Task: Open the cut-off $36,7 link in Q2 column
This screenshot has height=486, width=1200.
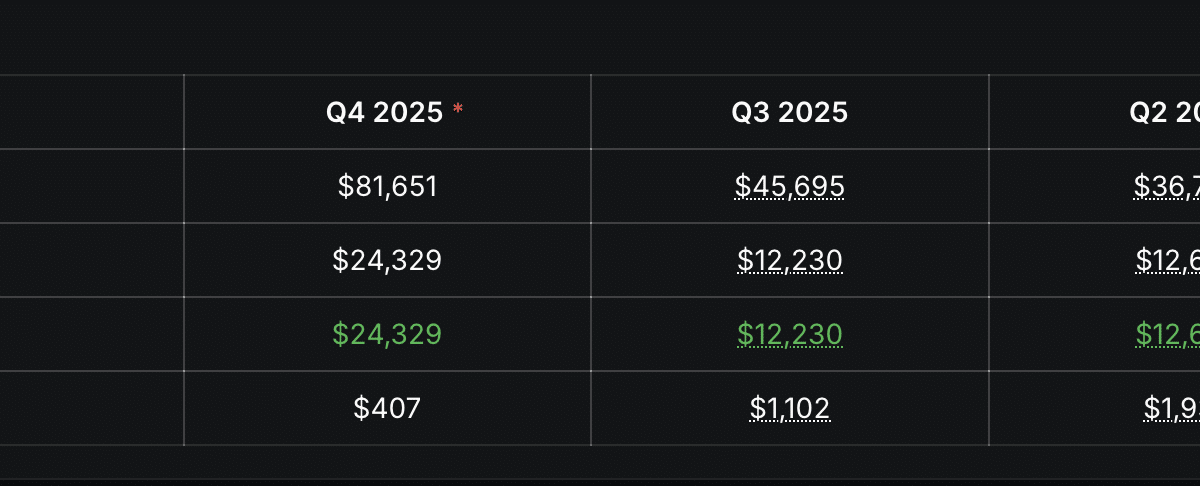Action: [1167, 186]
